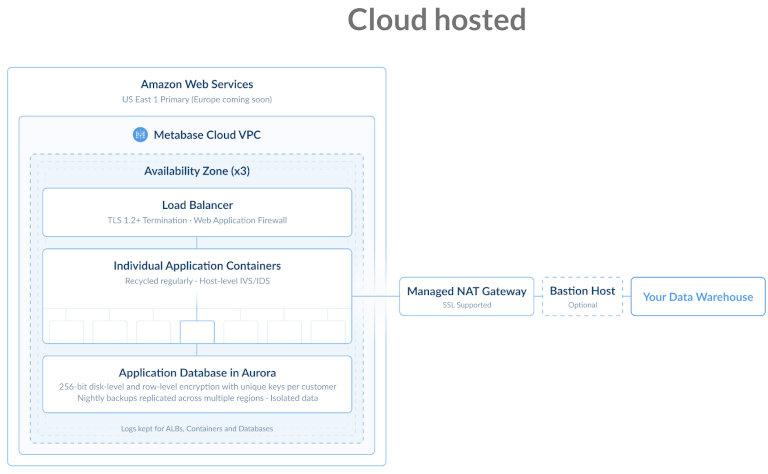Click the Cloud hosted heading
Image resolution: width=768 pixels, height=474 pixels.
[436, 20]
